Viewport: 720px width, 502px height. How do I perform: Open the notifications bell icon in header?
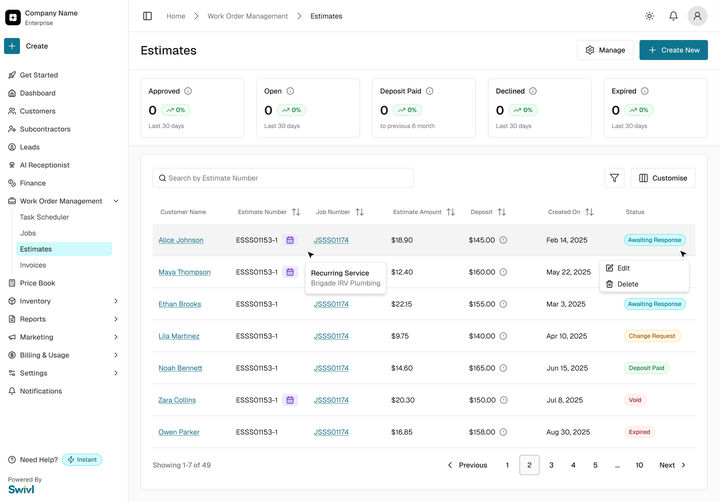(x=673, y=16)
